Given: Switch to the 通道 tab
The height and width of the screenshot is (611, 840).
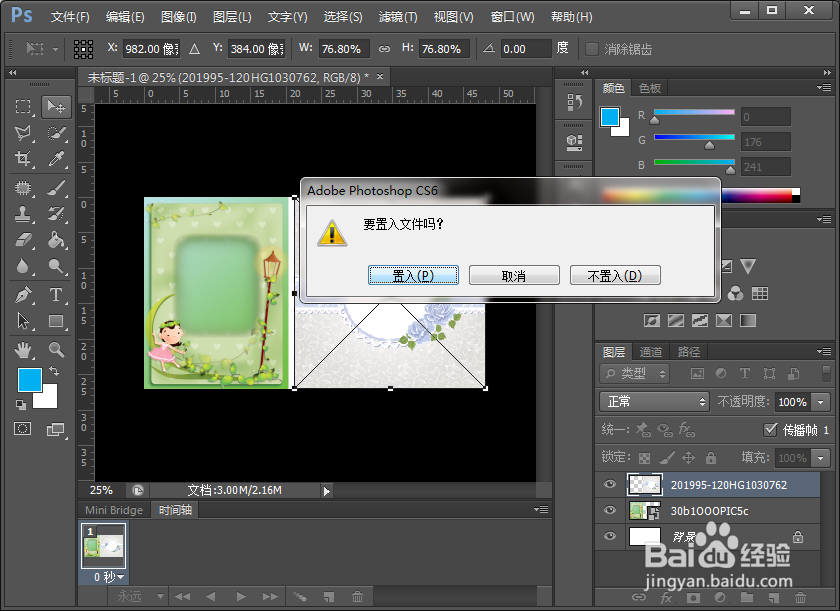Looking at the screenshot, I should [x=651, y=352].
